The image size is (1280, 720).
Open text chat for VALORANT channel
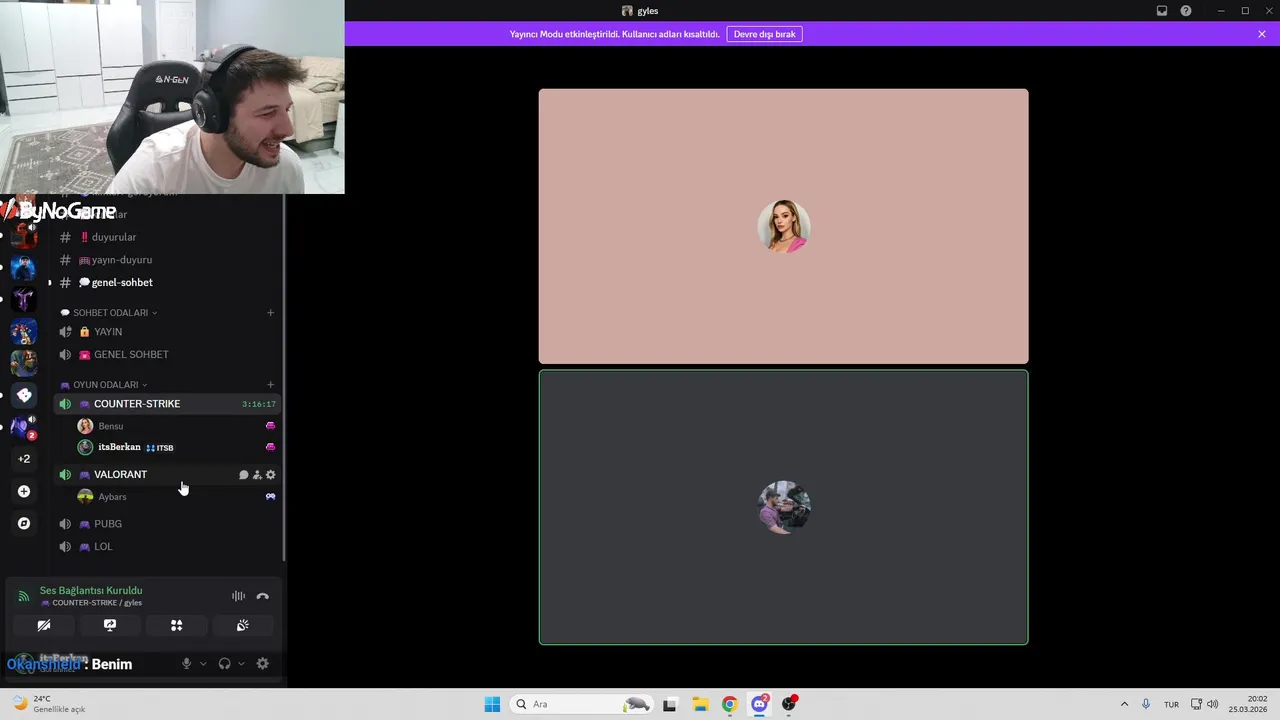click(x=243, y=475)
